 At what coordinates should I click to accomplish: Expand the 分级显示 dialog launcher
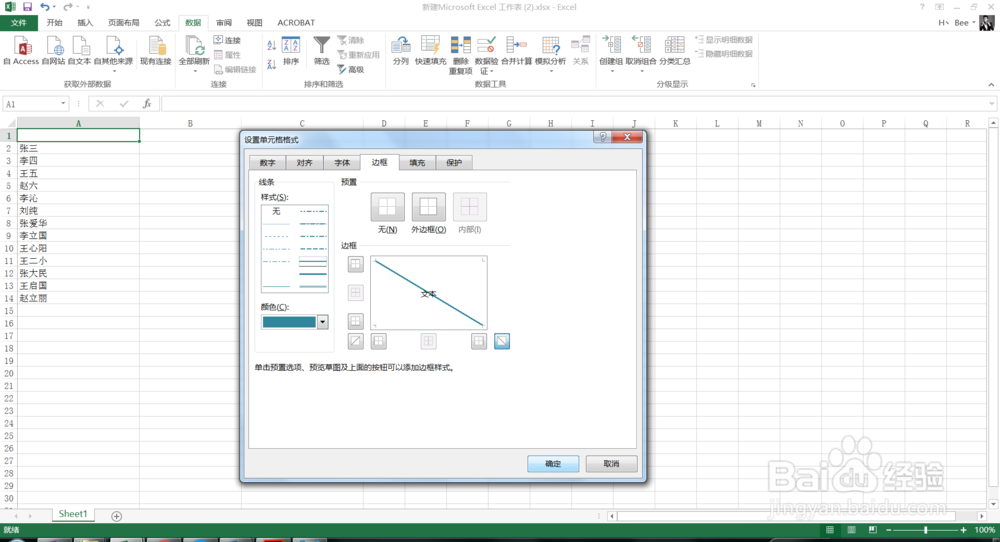(x=753, y=85)
